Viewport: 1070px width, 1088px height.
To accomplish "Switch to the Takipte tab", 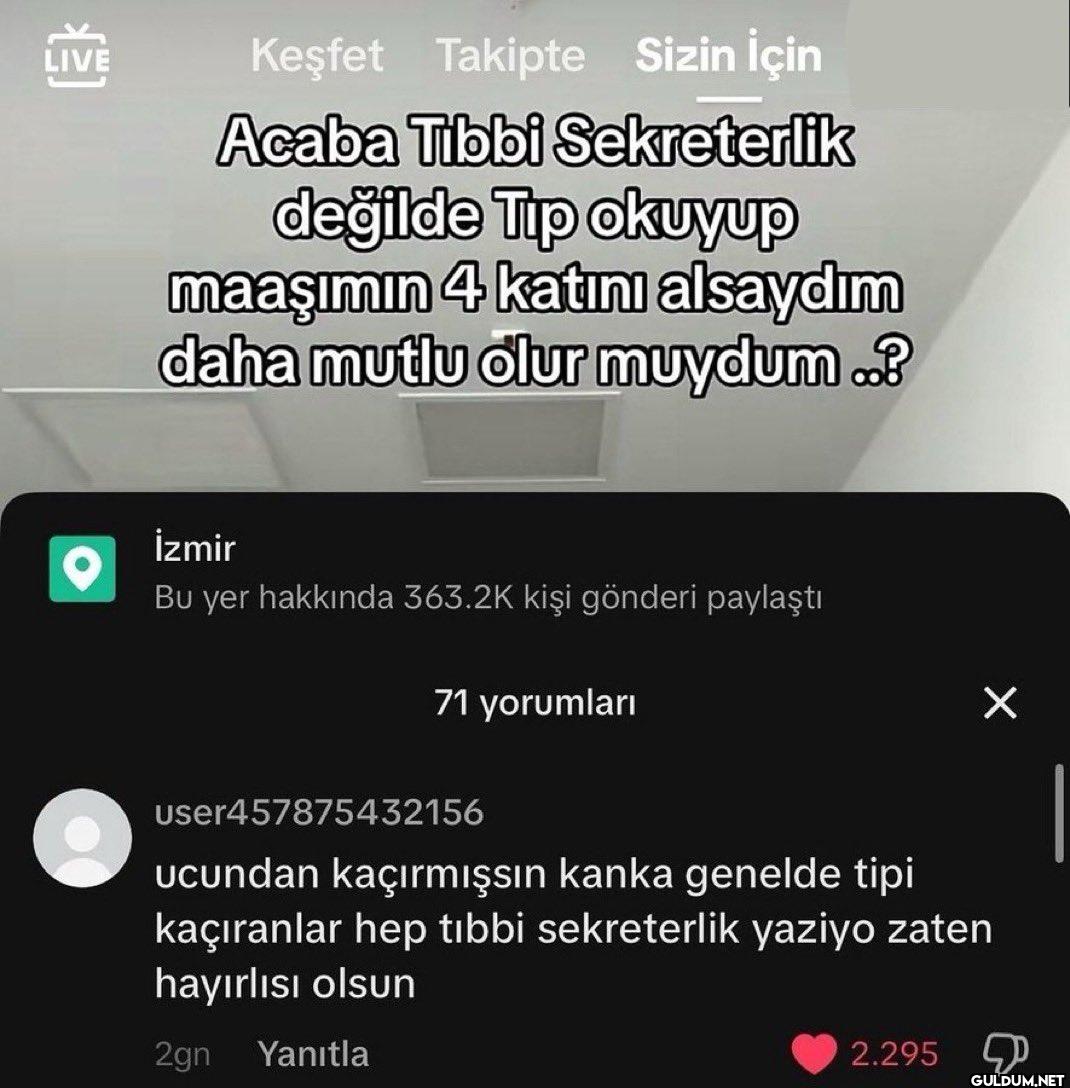I will point(511,56).
